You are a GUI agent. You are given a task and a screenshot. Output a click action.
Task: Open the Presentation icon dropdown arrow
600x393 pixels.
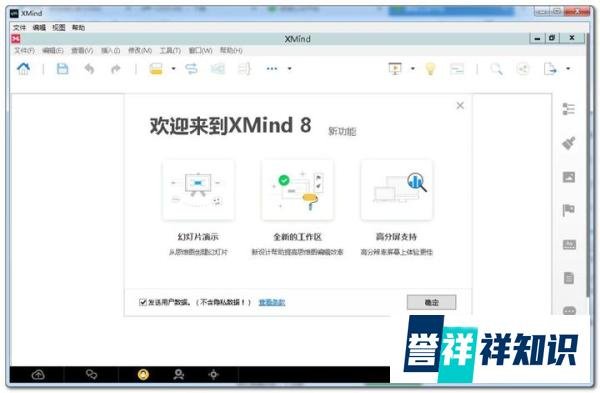412,69
